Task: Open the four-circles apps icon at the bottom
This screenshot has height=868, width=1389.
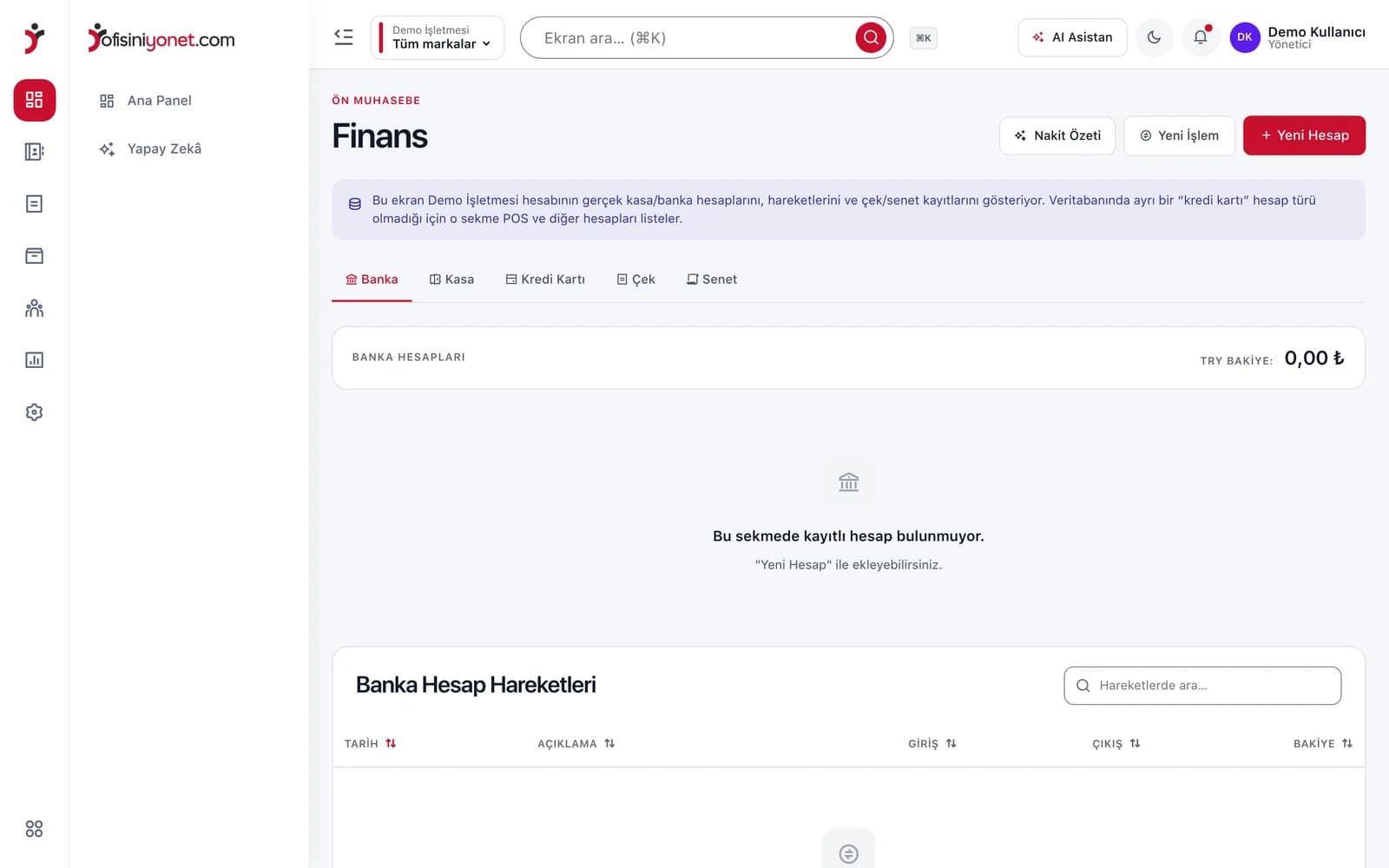Action: point(34,829)
